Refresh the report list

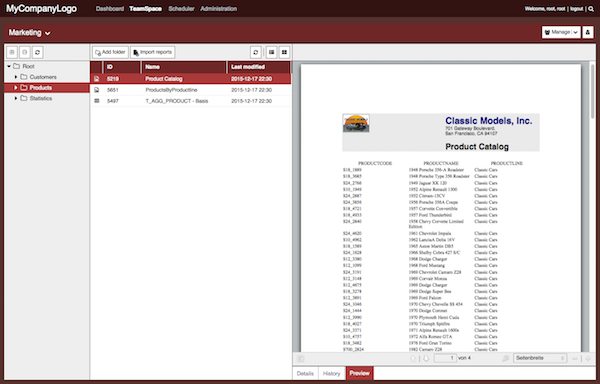click(256, 52)
